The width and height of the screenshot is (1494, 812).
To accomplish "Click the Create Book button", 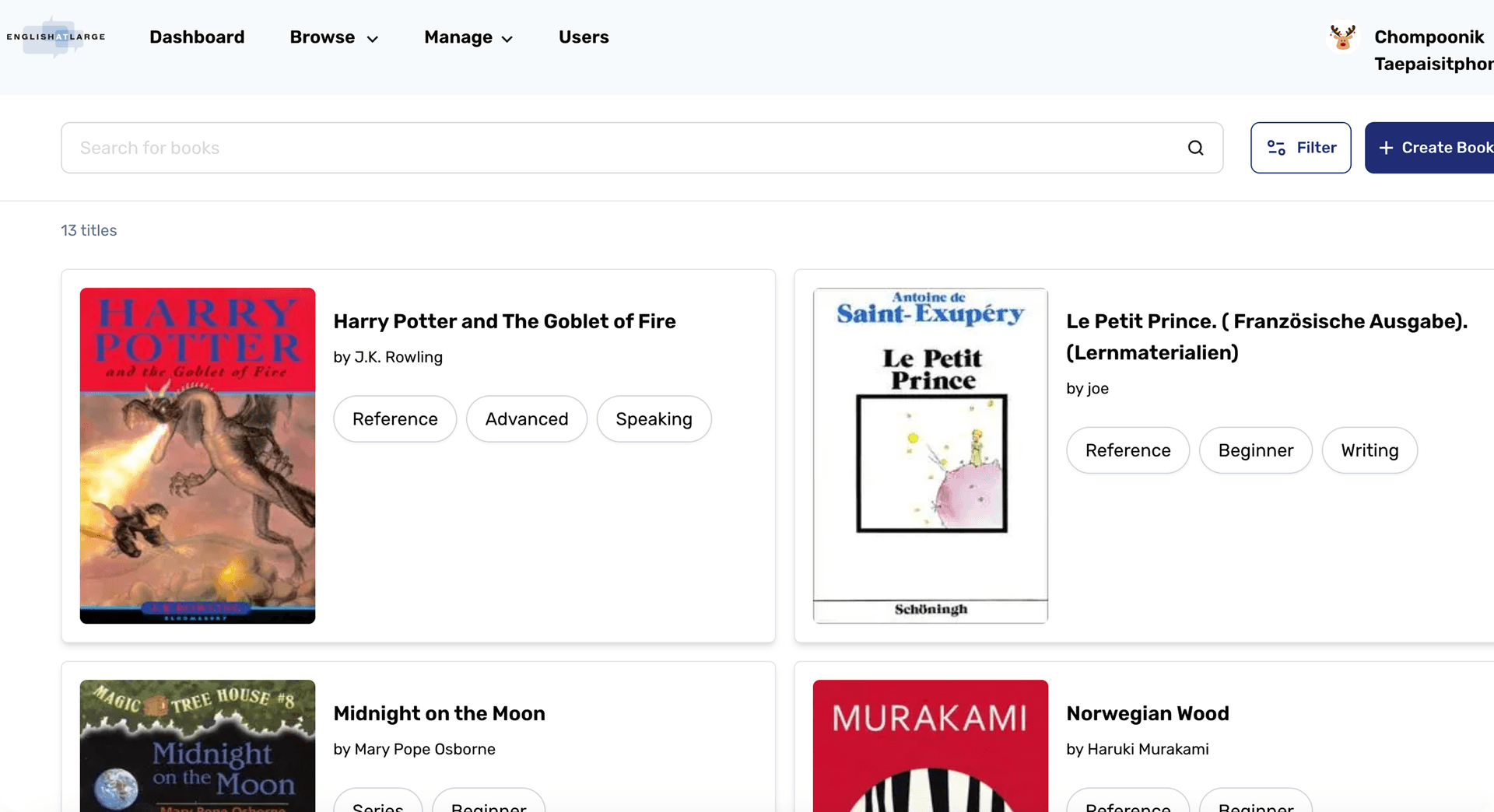I will tap(1444, 147).
